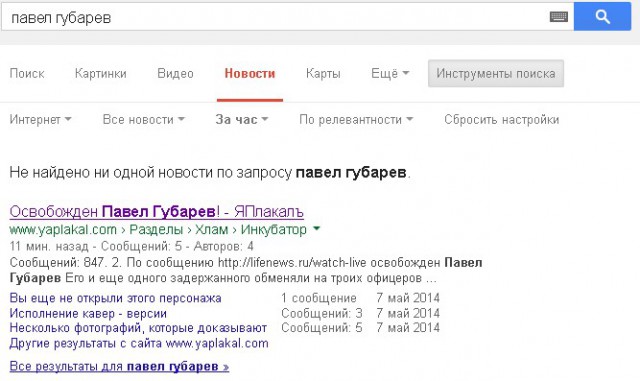This screenshot has width=640, height=381.
Task: Open Другие результаты с сайта www.yaplakal.com
Action: pos(139,343)
